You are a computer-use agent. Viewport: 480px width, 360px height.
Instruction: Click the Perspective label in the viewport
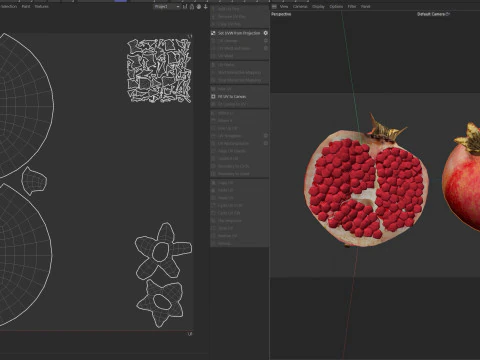tap(281, 14)
